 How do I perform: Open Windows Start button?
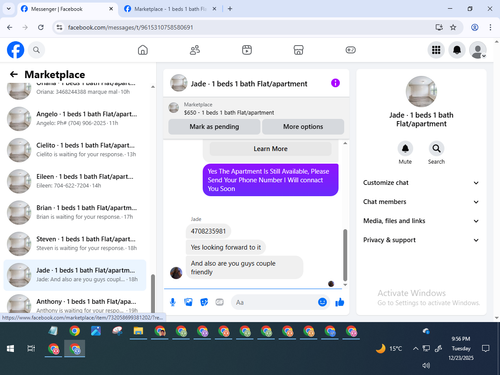coord(10,349)
